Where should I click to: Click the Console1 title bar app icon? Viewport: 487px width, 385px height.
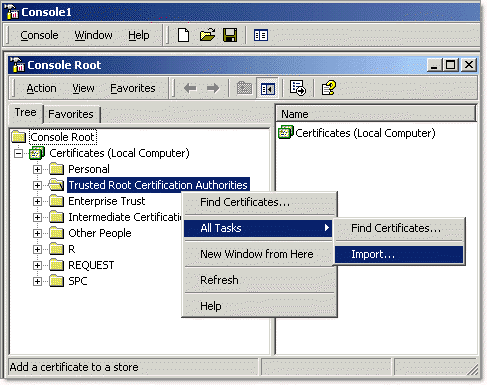(x=12, y=12)
